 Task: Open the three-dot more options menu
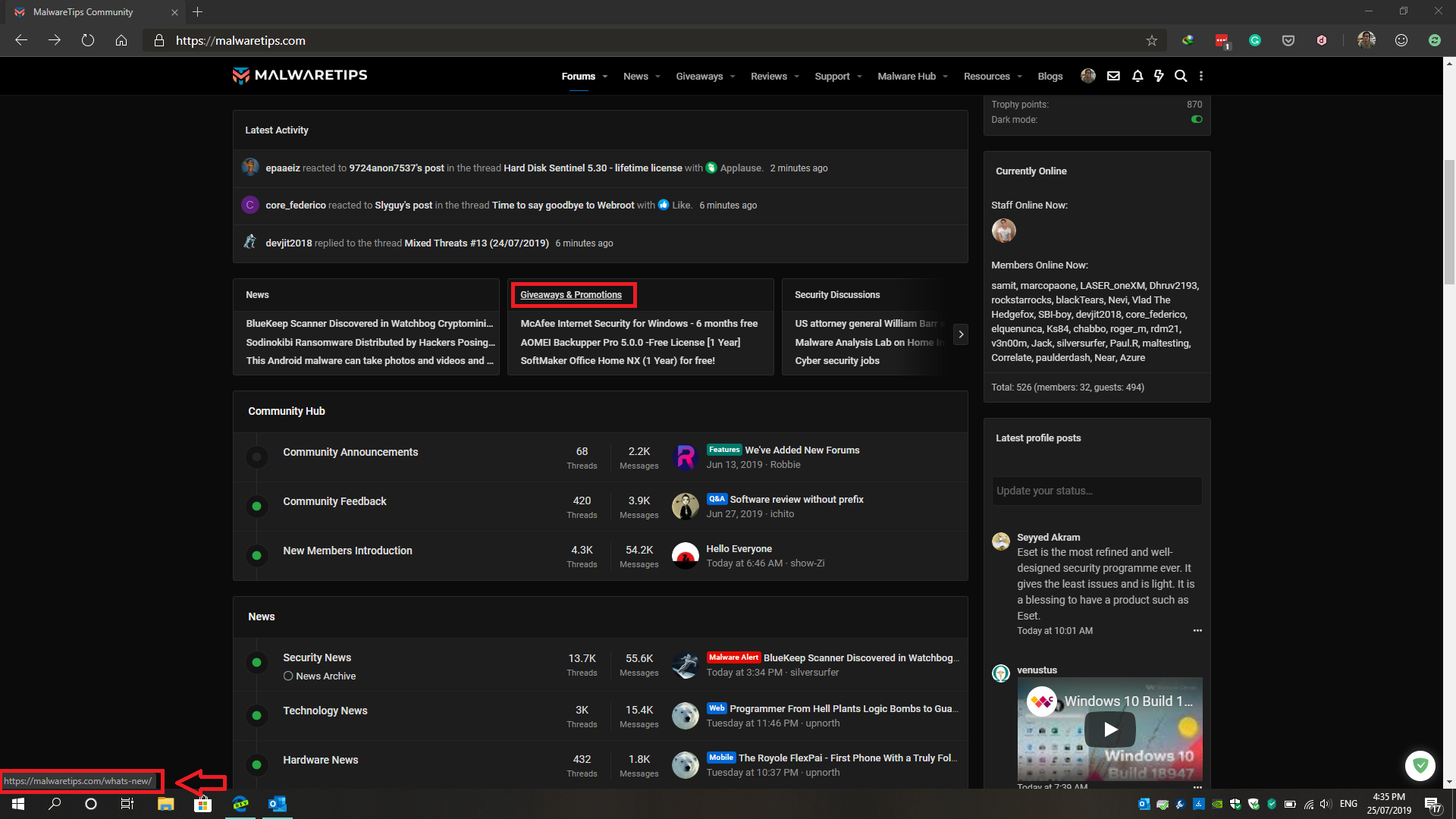1201,76
